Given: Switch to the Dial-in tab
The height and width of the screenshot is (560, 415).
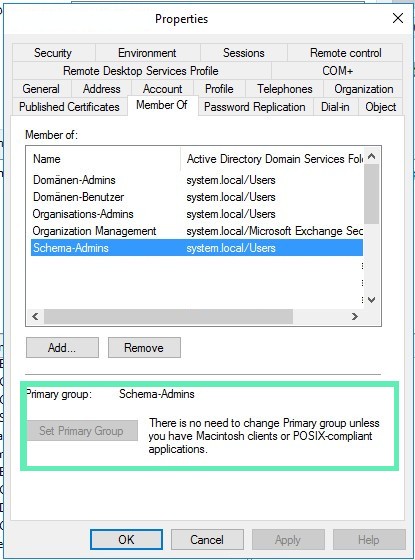Looking at the screenshot, I should [x=335, y=107].
